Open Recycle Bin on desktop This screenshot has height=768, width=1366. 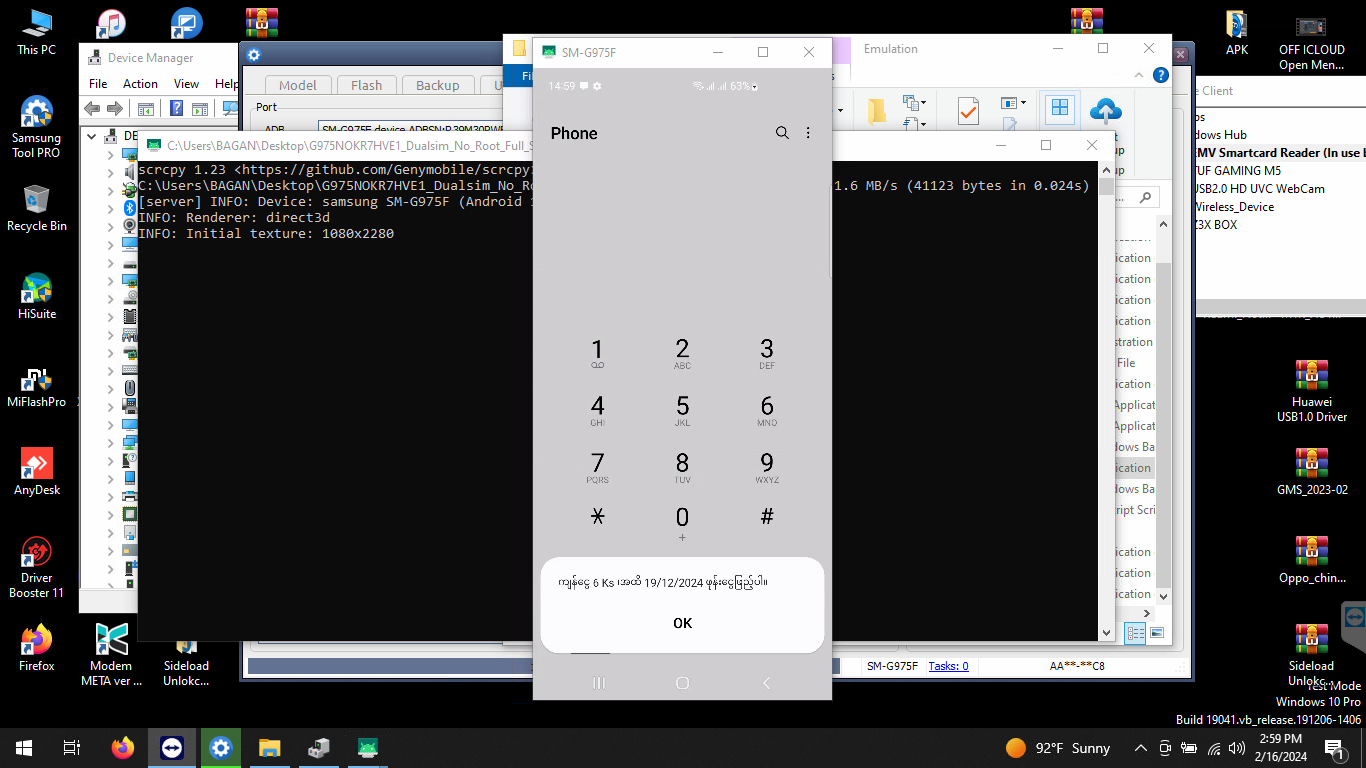(x=37, y=208)
